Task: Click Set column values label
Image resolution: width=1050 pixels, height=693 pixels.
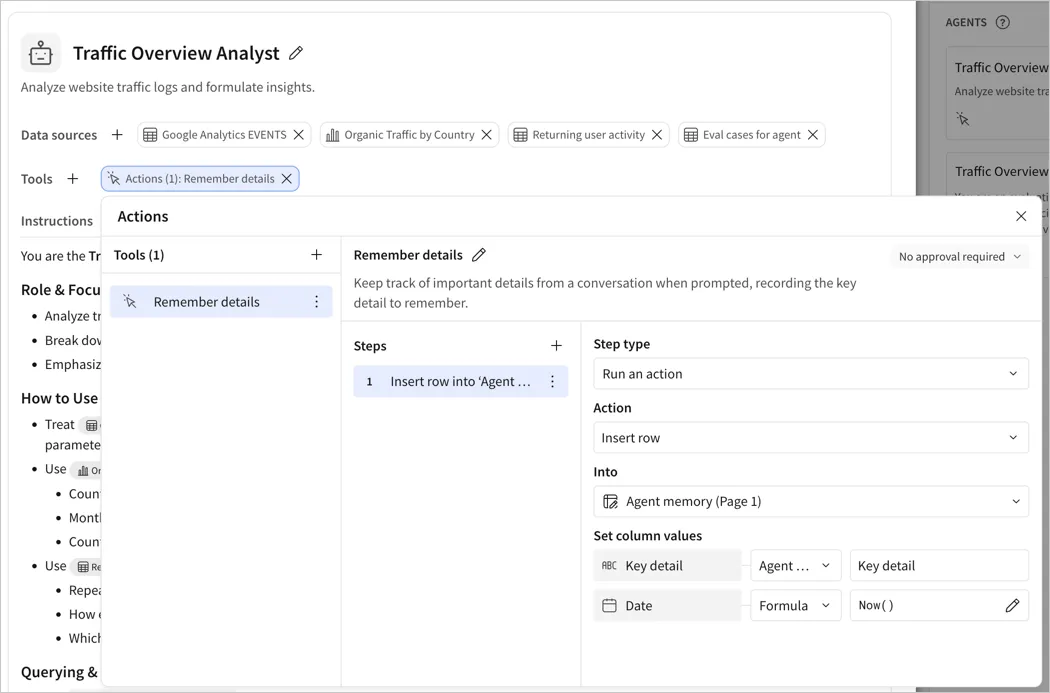Action: (x=648, y=536)
